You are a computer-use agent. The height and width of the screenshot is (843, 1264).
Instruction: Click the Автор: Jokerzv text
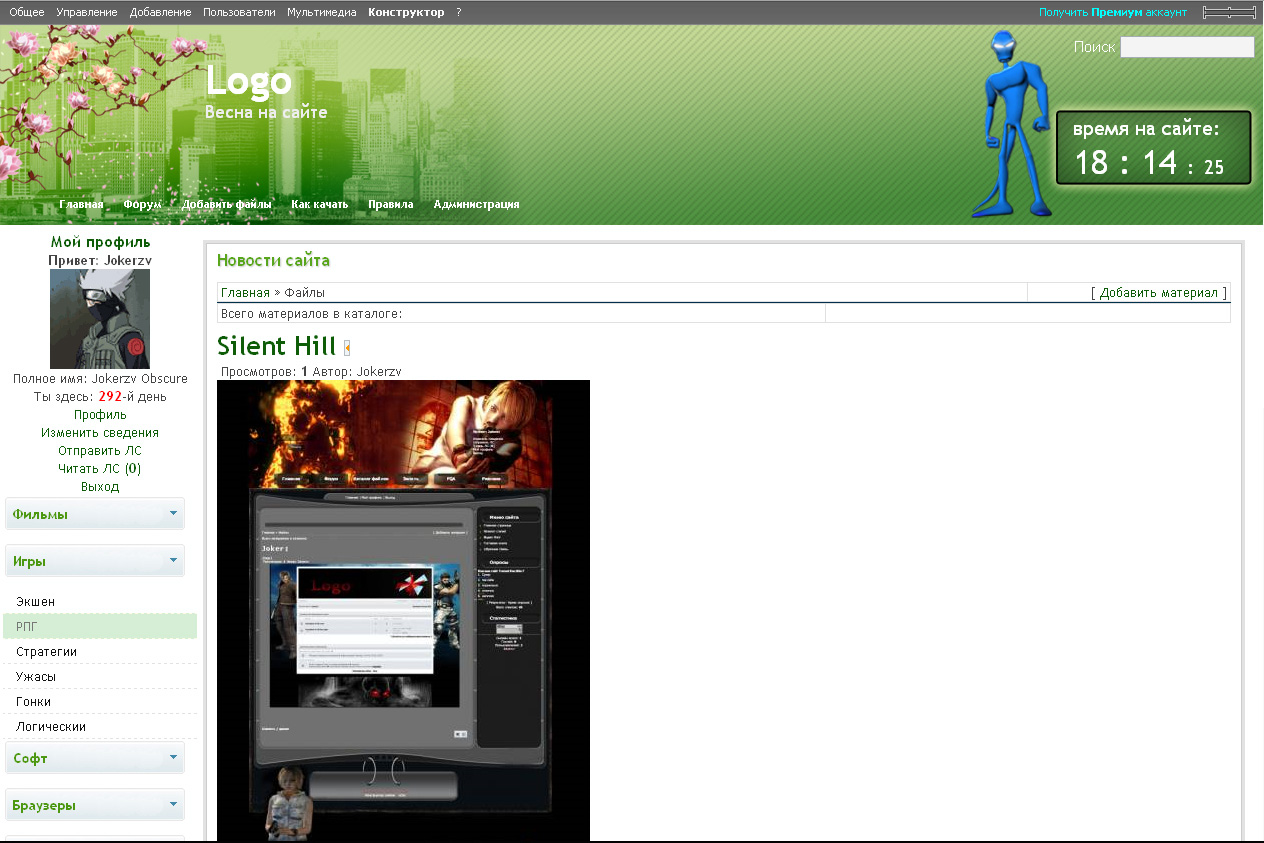pos(357,372)
